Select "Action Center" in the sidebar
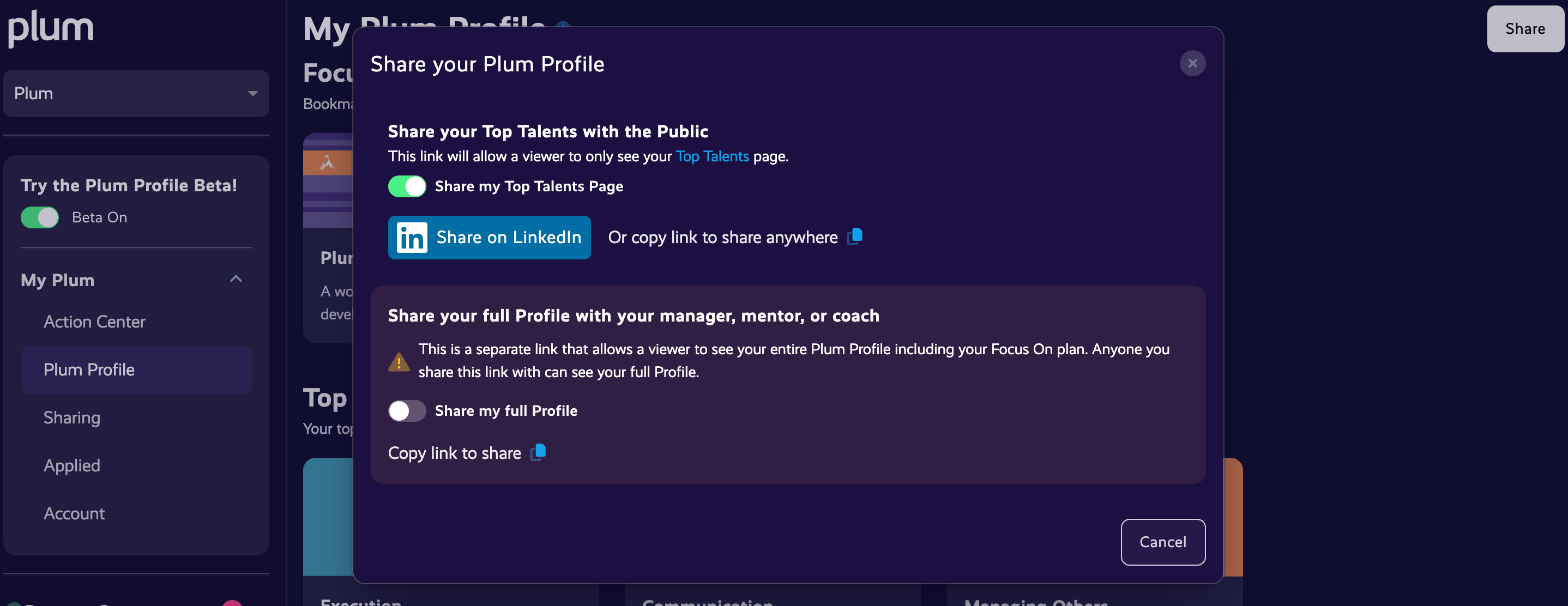Image resolution: width=1568 pixels, height=606 pixels. coord(94,321)
